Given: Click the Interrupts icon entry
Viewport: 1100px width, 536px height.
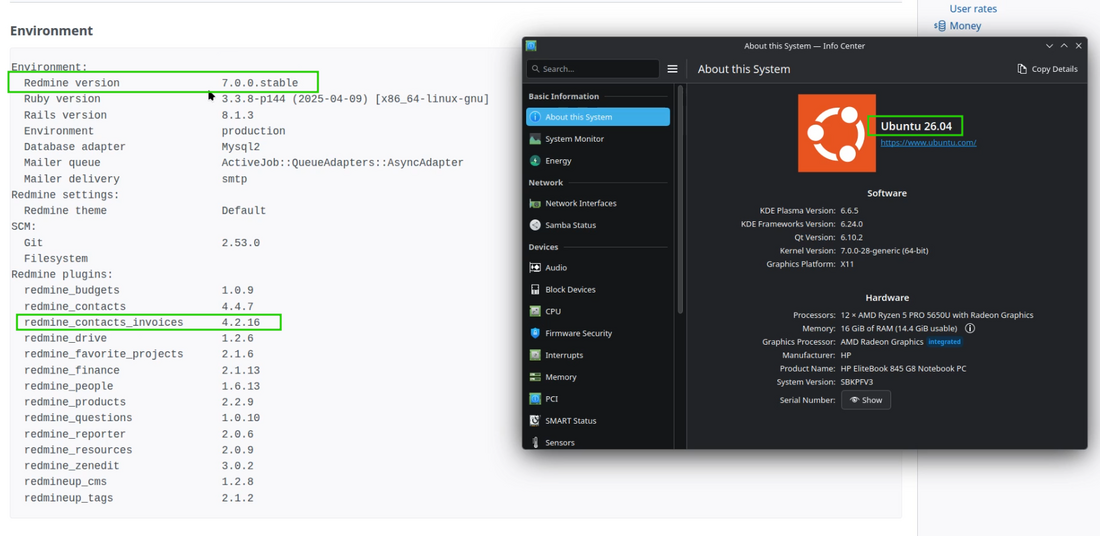Looking at the screenshot, I should pos(535,355).
